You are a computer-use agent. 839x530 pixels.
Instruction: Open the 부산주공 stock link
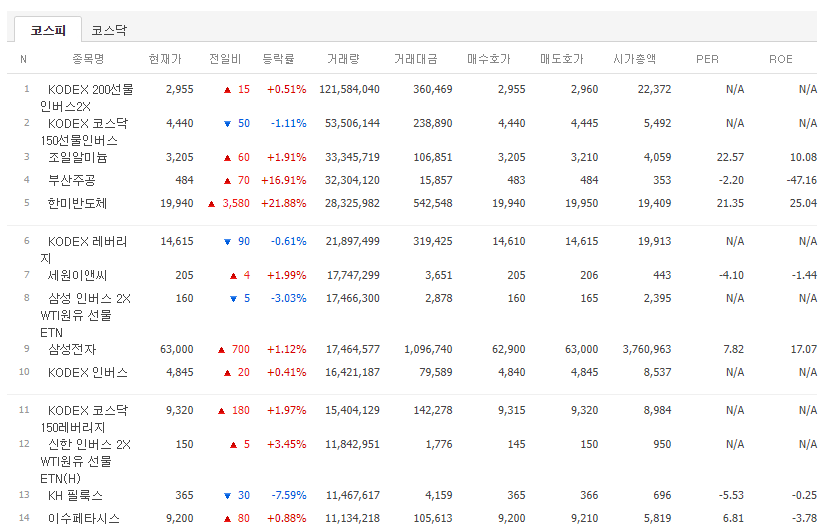pyautogui.click(x=72, y=180)
